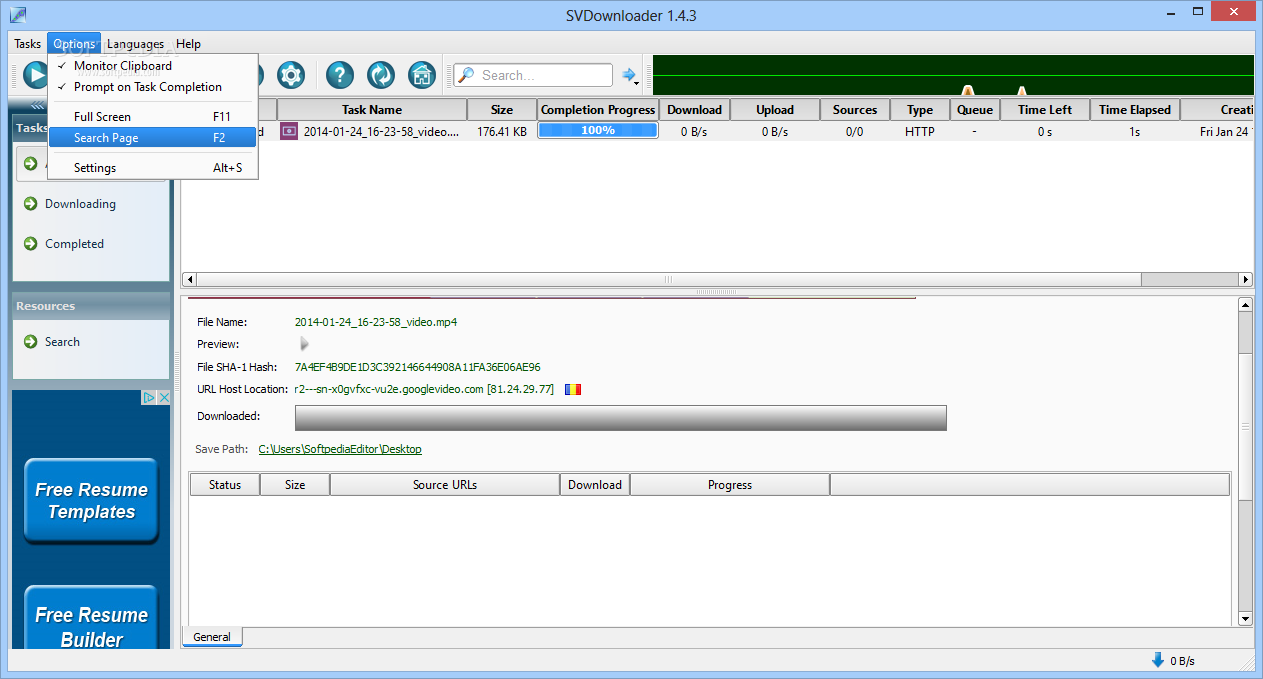Viewport: 1263px width, 679px height.
Task: Click the Source URLs column header
Action: (x=445, y=485)
